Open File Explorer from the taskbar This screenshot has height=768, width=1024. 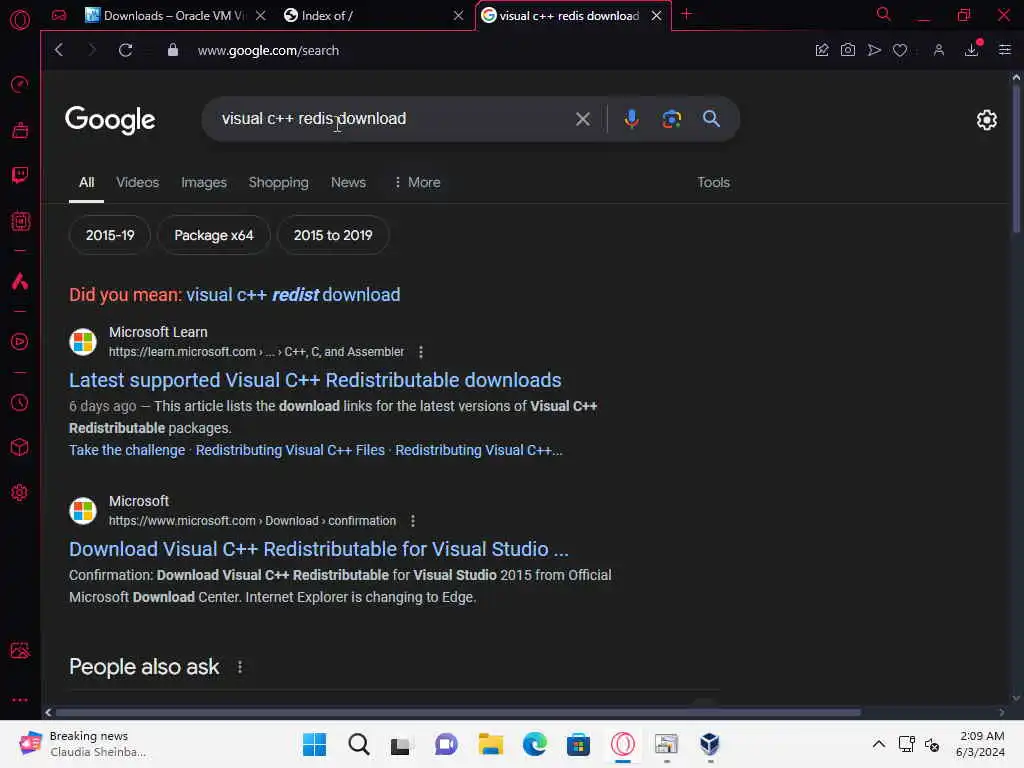490,744
